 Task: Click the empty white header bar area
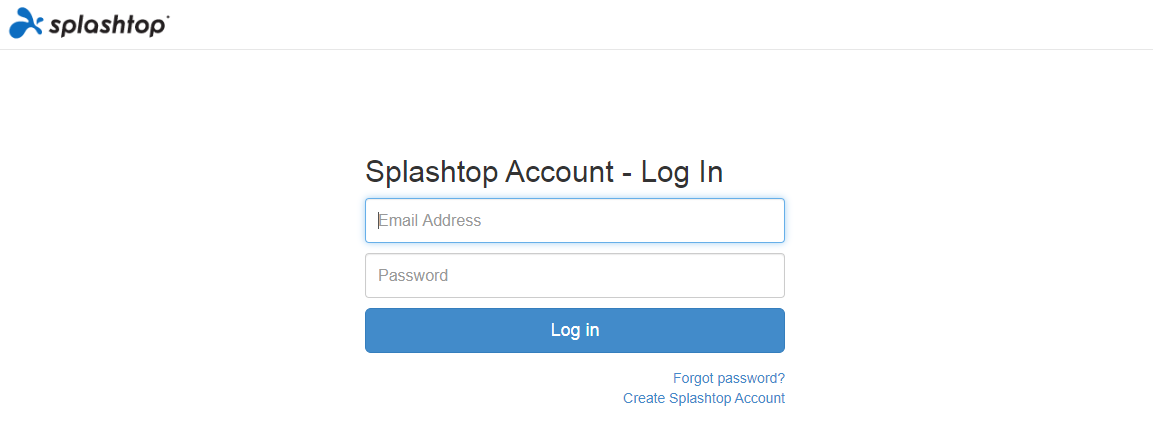[x=650, y=24]
